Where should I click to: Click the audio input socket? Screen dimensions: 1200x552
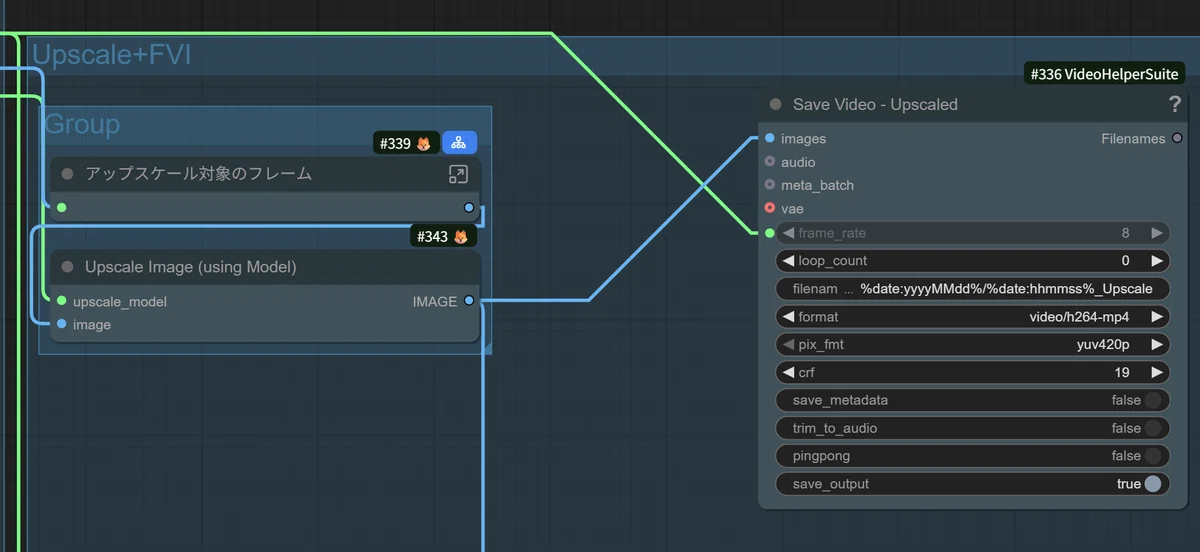point(769,162)
